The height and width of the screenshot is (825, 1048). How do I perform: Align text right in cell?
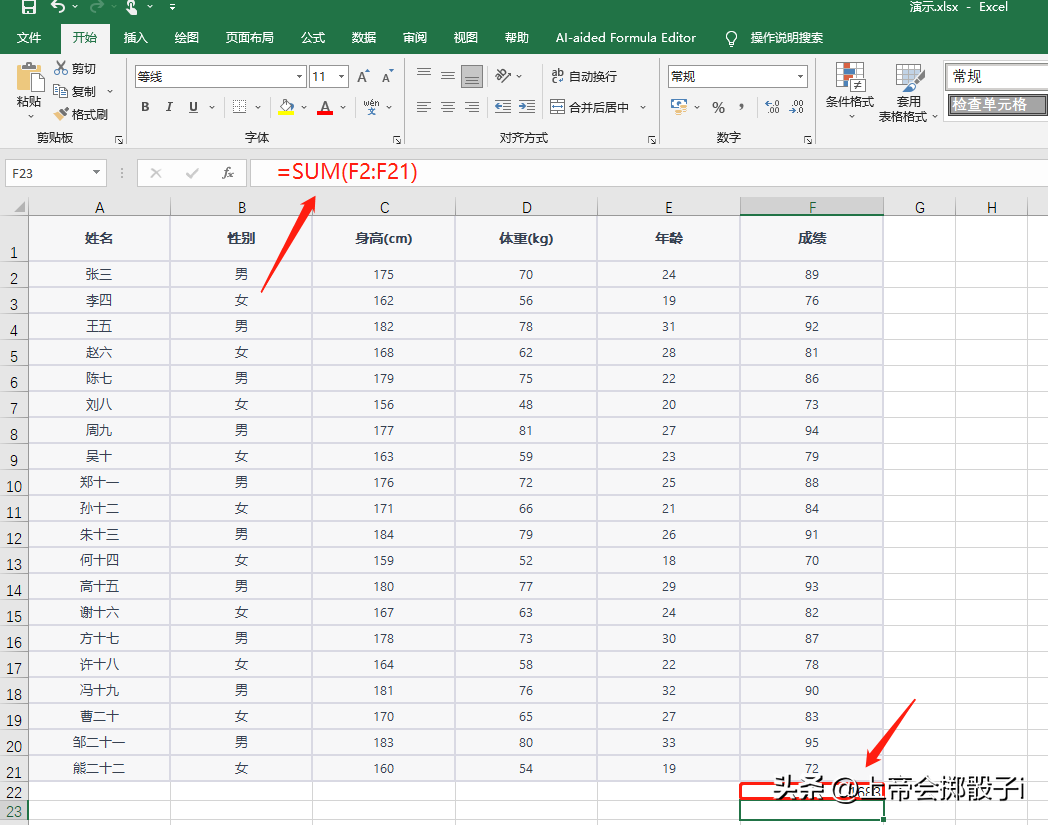(472, 106)
